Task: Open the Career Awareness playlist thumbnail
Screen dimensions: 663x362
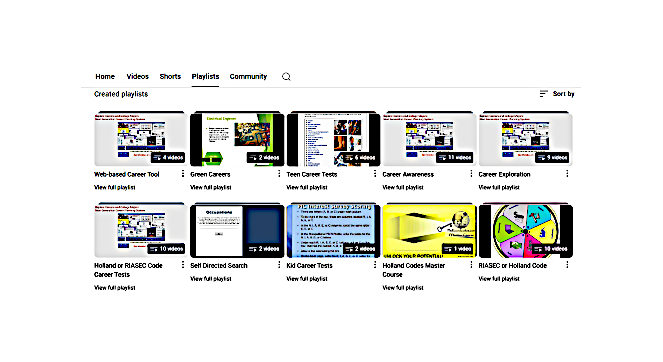Action: tap(429, 139)
